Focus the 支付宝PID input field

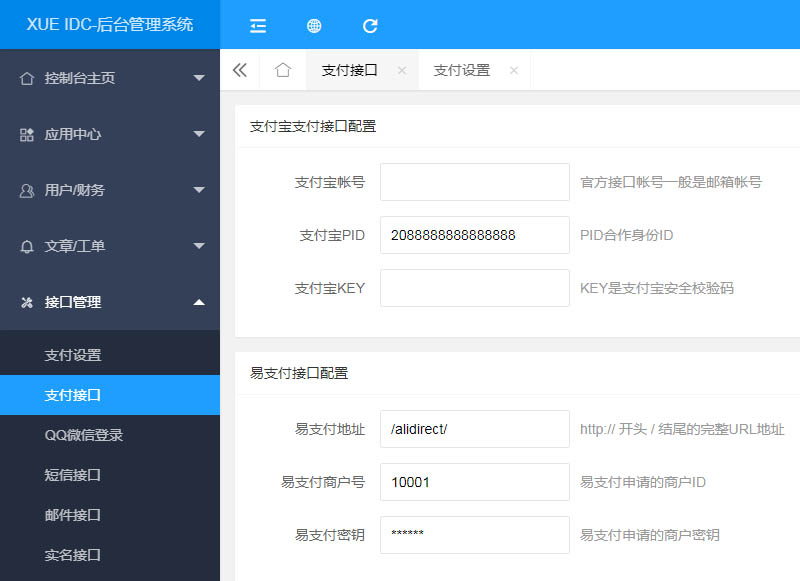point(474,235)
